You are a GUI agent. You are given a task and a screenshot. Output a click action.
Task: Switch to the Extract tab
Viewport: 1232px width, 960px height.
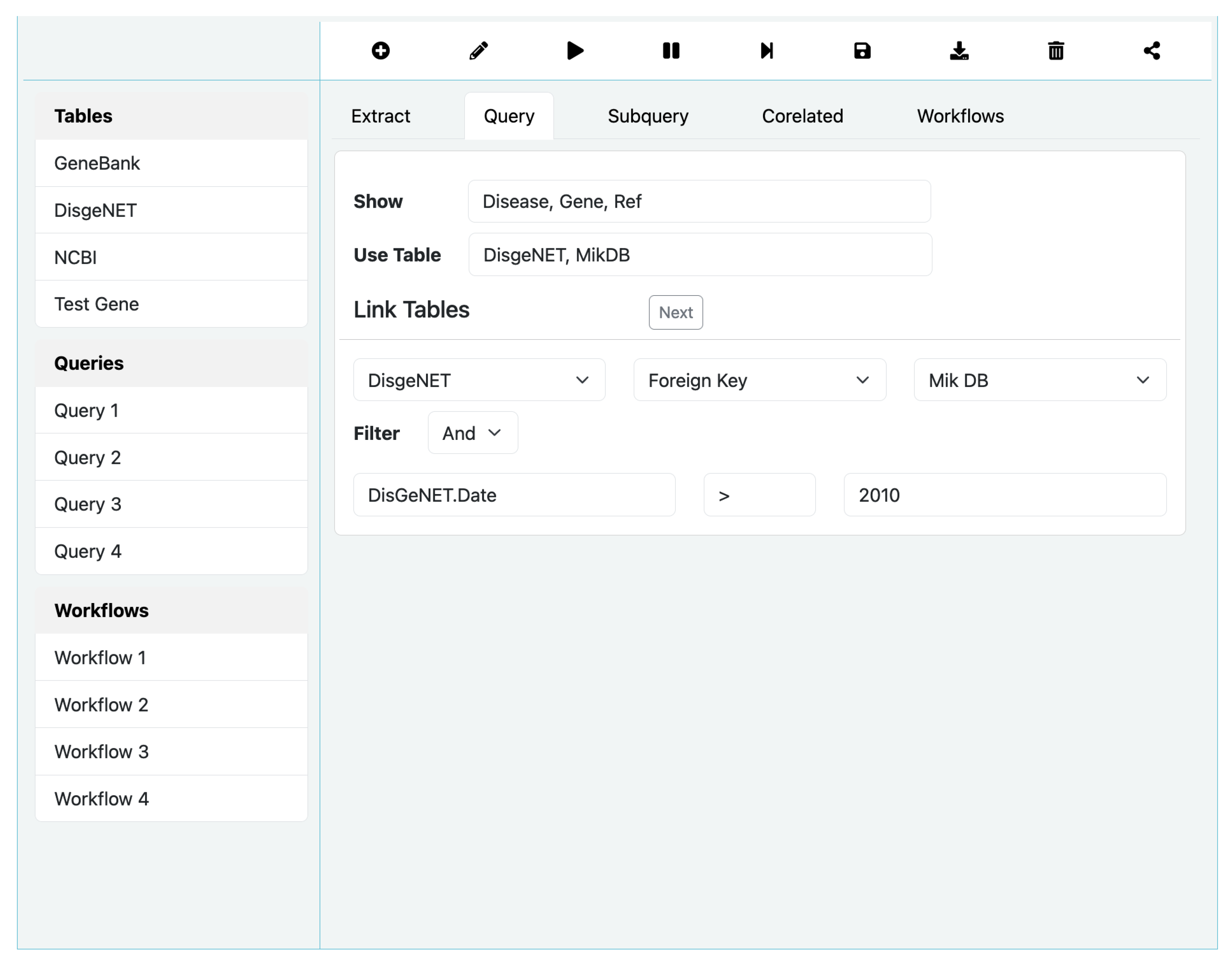pyautogui.click(x=380, y=116)
